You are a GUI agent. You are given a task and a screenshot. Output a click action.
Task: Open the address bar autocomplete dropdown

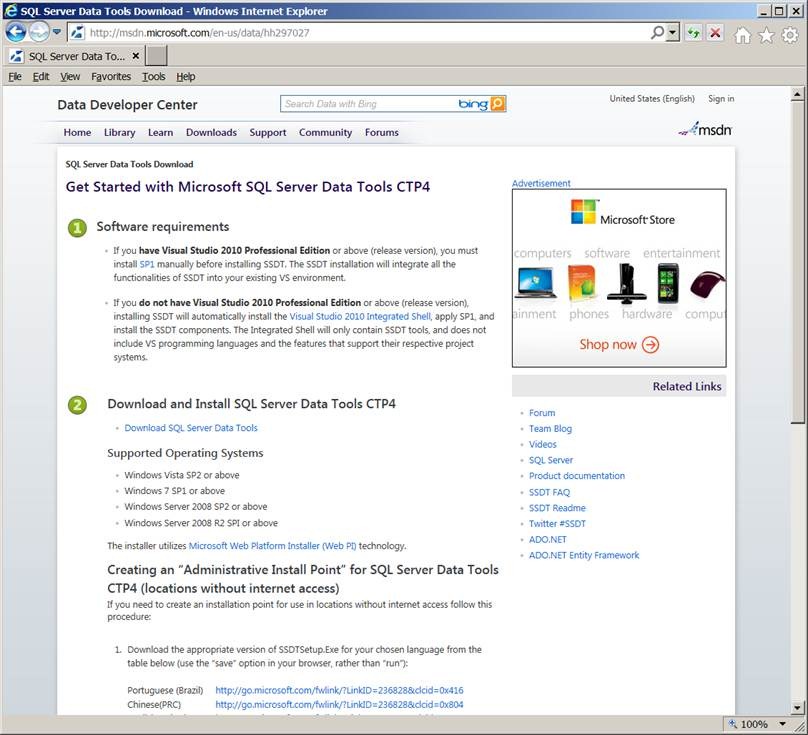(672, 33)
